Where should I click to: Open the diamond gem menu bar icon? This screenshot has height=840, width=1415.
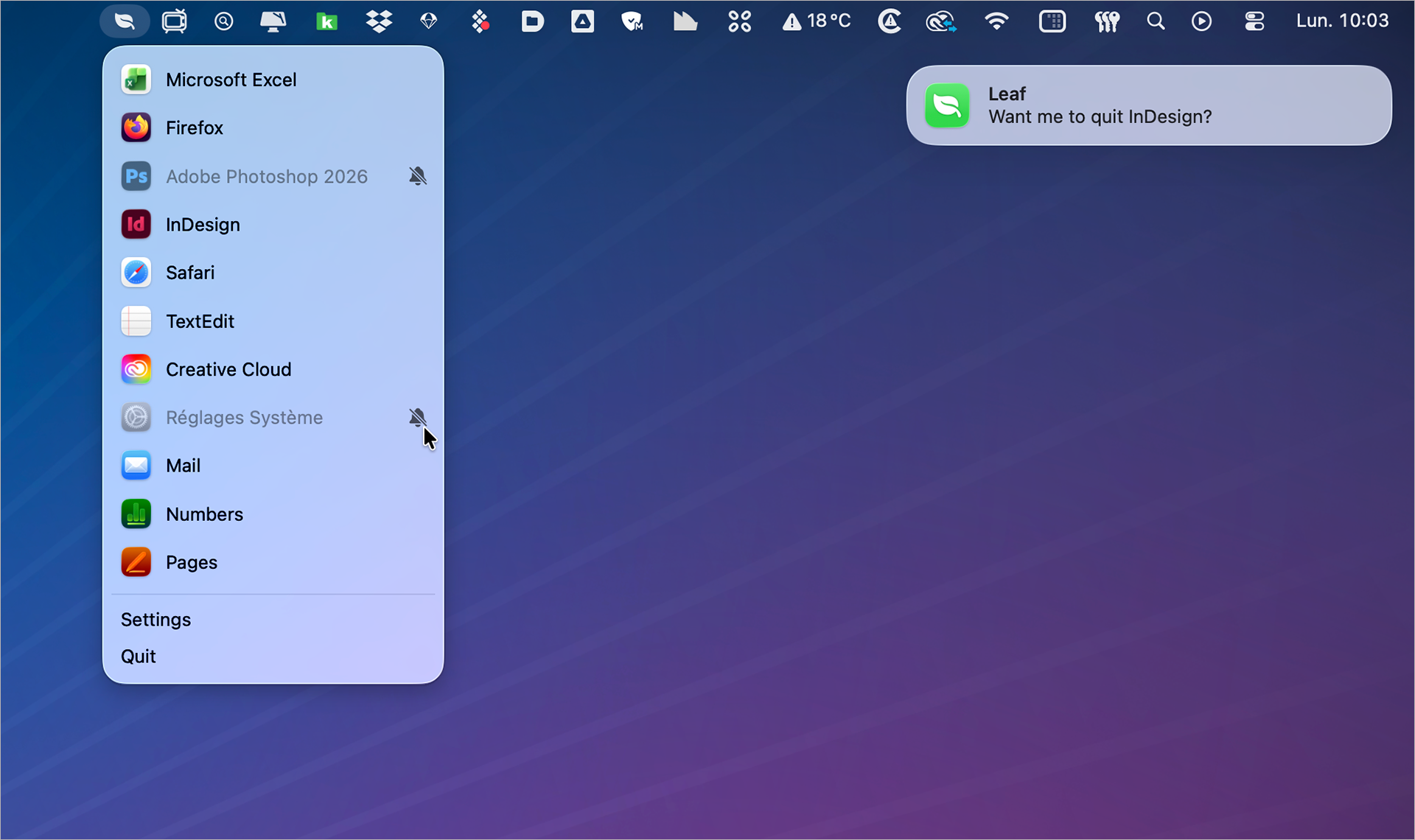coord(428,21)
